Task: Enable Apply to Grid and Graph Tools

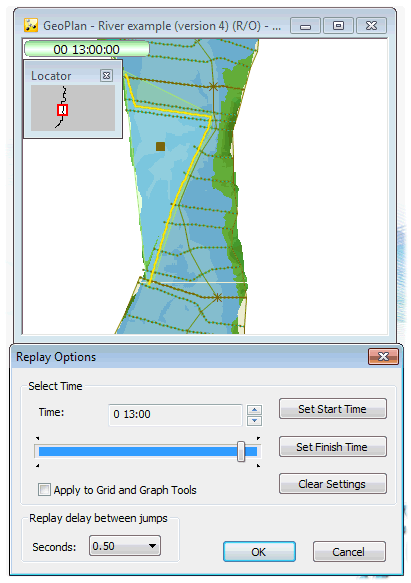Action: pos(44,490)
